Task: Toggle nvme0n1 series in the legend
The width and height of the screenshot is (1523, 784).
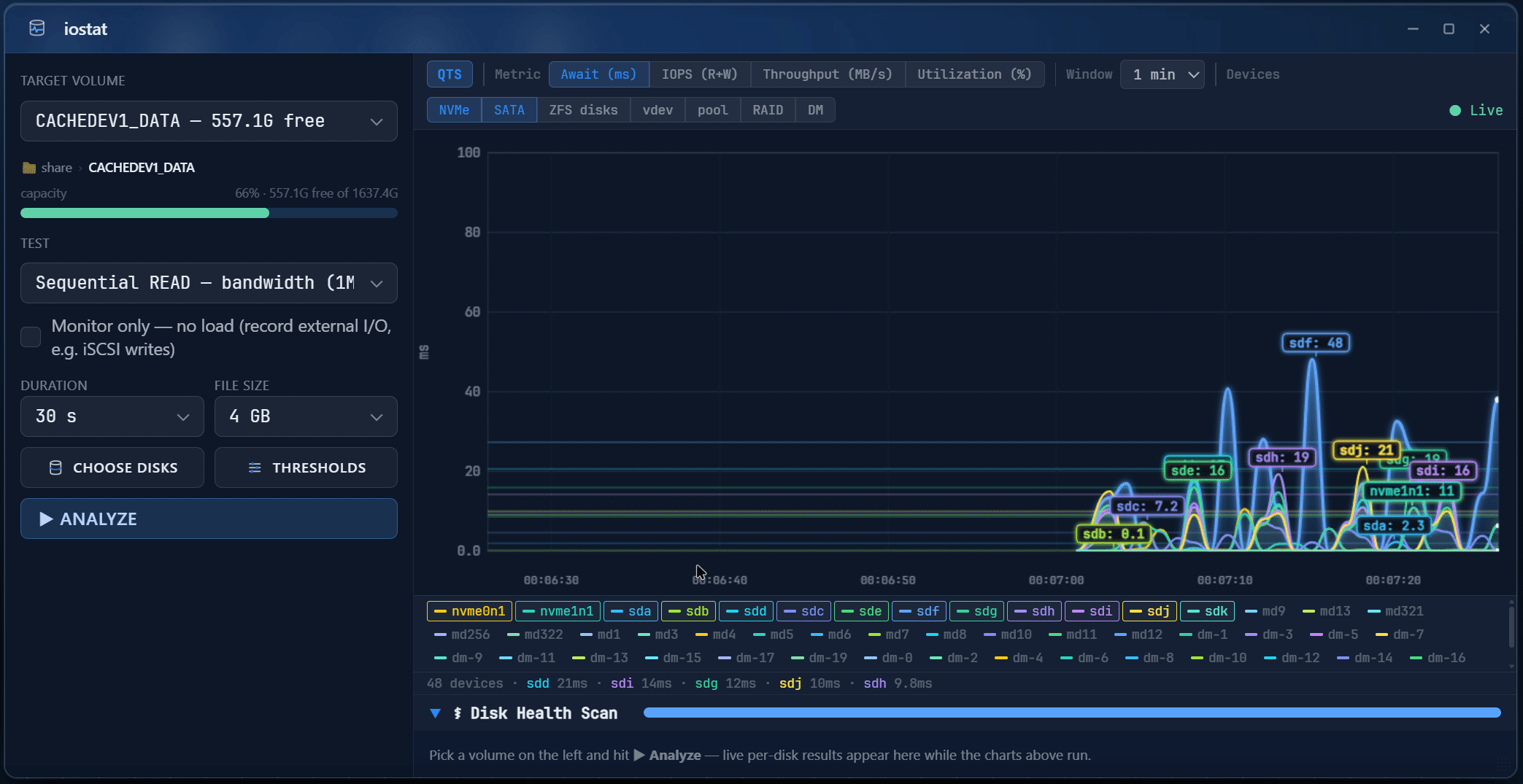Action: pyautogui.click(x=469, y=611)
